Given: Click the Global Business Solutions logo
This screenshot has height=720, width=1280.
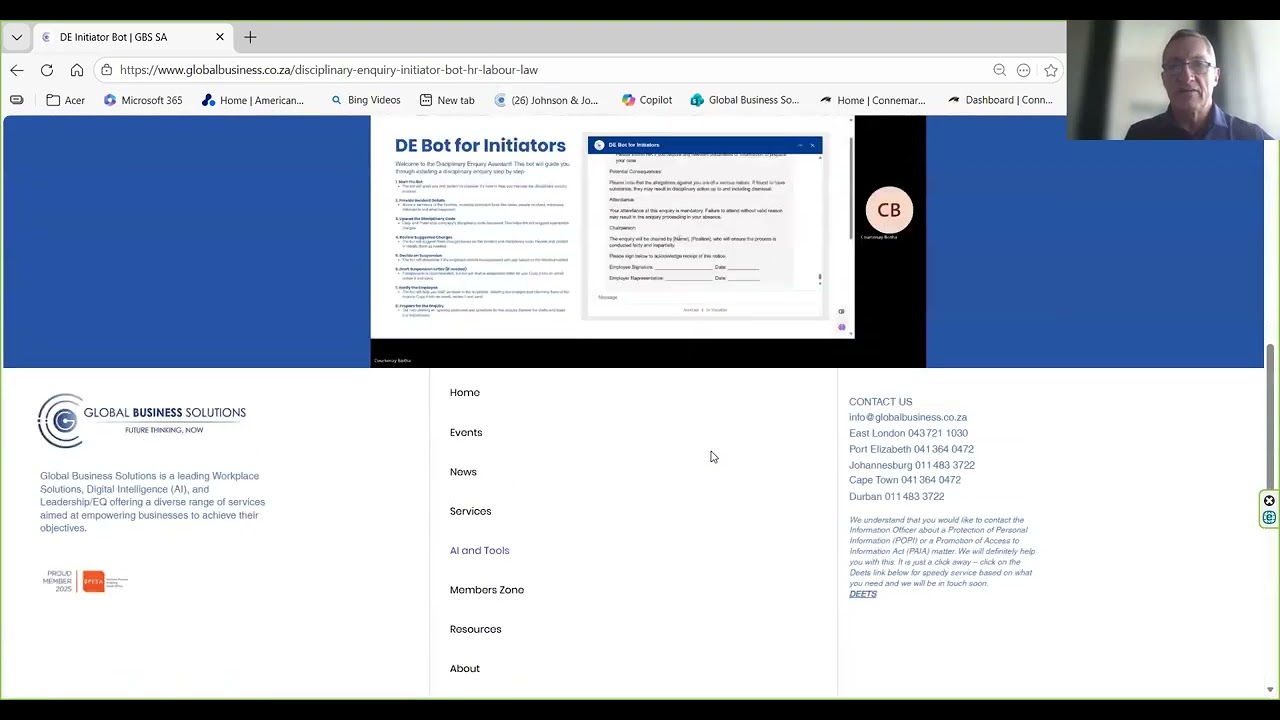Looking at the screenshot, I should tap(141, 420).
